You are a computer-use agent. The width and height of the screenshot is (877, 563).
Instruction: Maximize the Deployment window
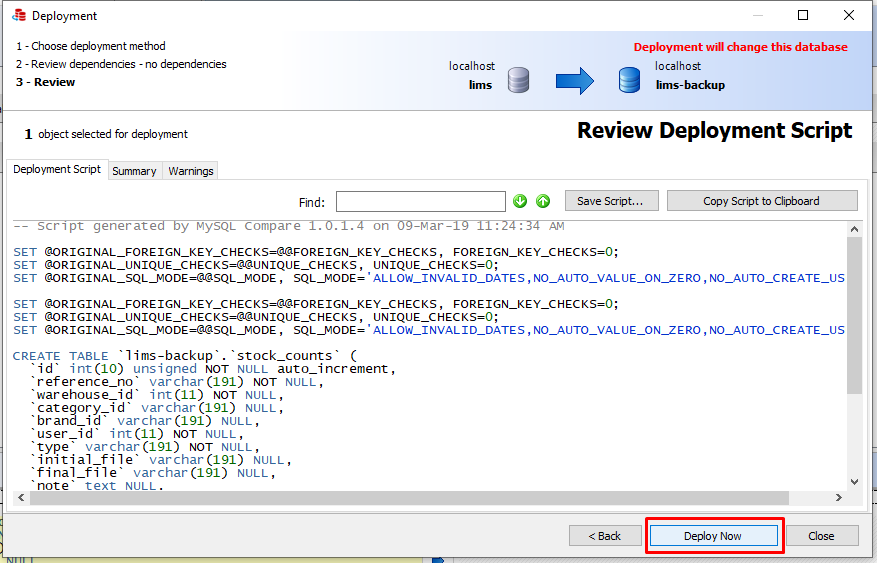803,15
